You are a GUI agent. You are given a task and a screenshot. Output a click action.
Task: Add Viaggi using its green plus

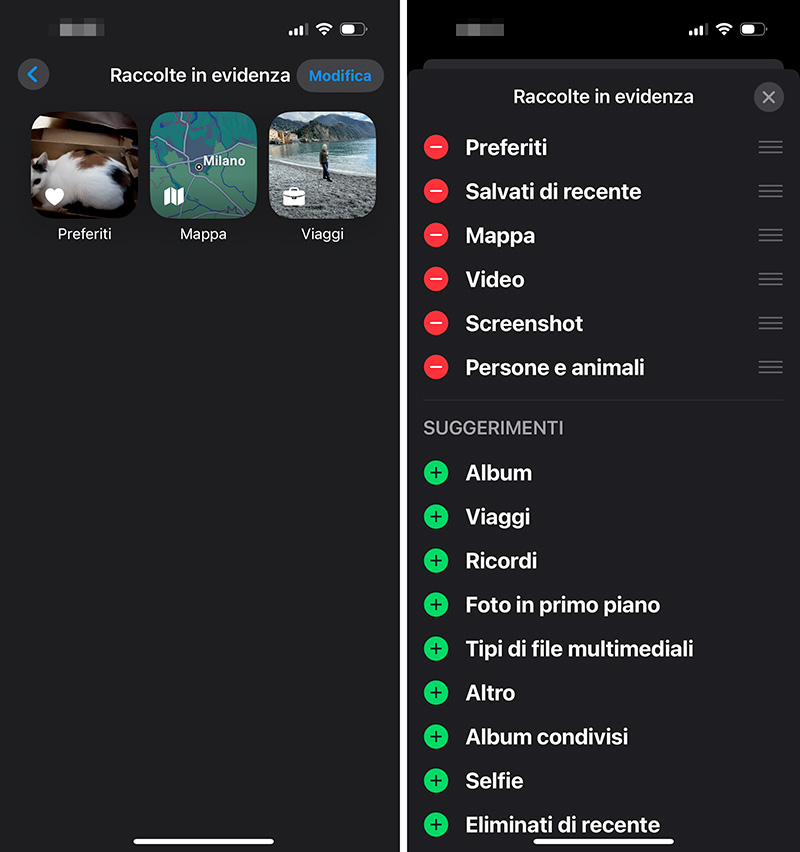coord(436,517)
